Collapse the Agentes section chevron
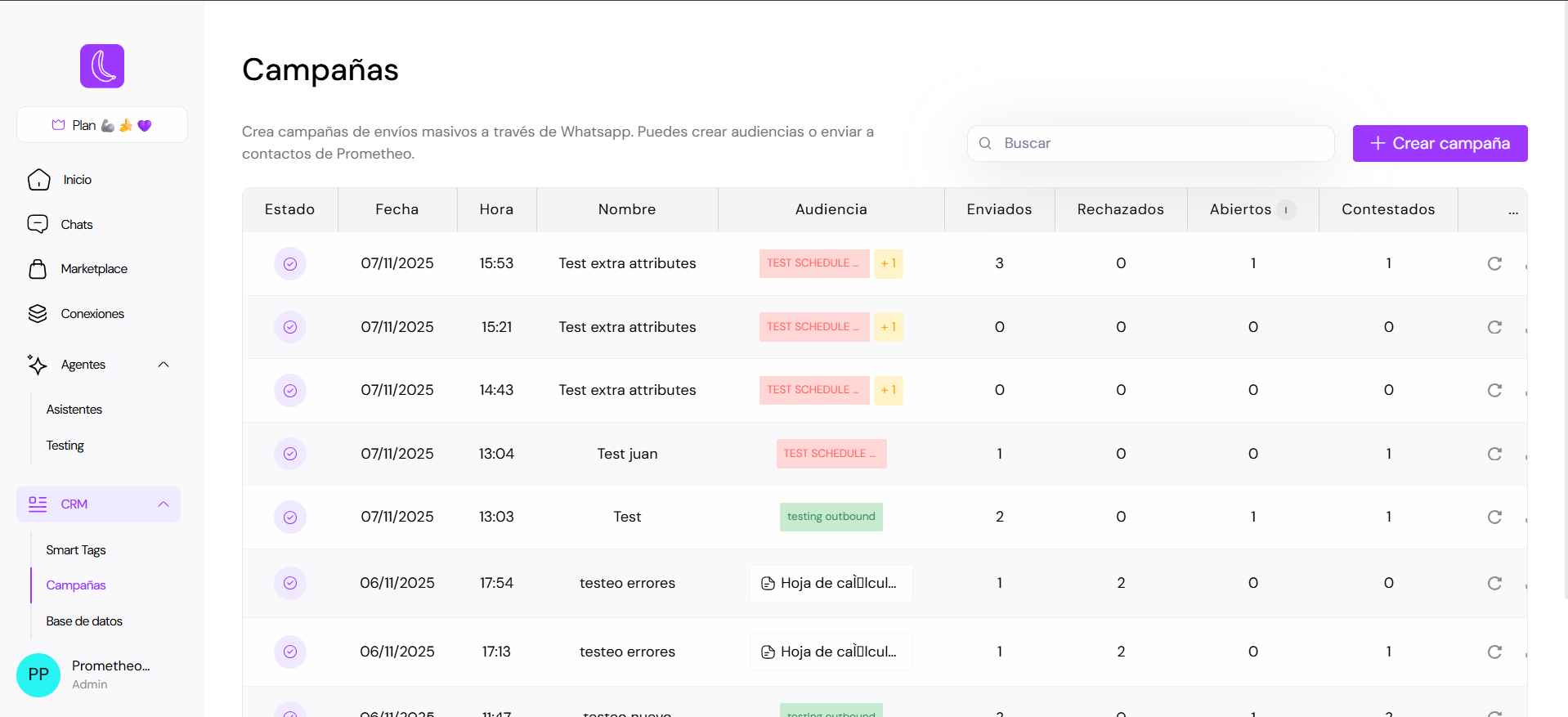The height and width of the screenshot is (717, 1568). tap(164, 365)
